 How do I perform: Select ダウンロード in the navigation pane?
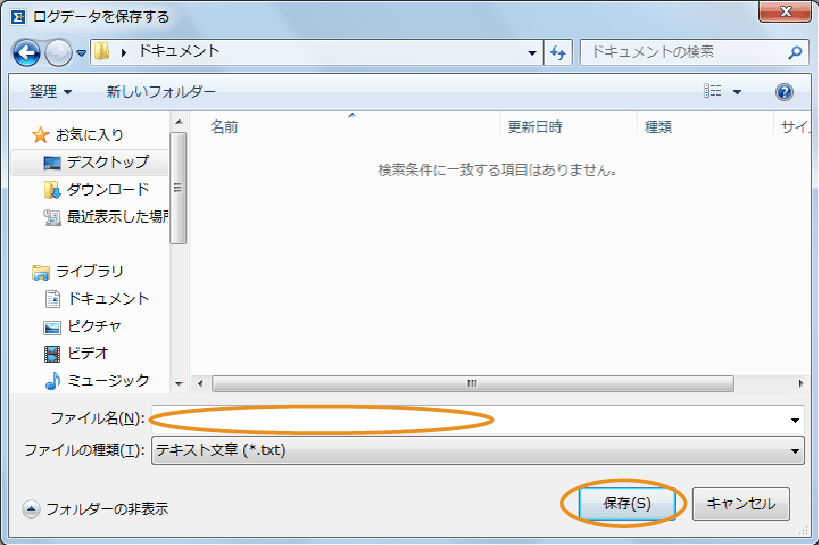pos(108,189)
